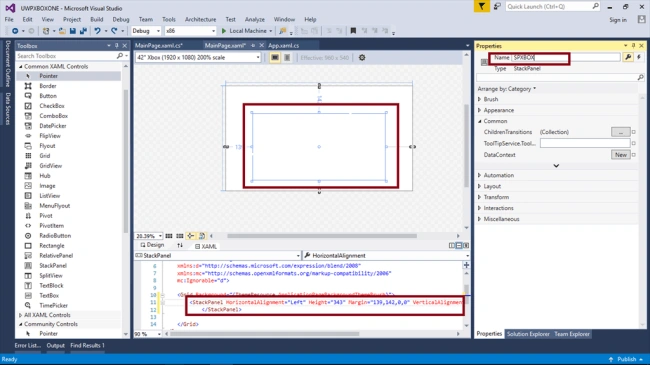Collapse the split pane view
Viewport: 650px width, 365px height.
coord(466,246)
